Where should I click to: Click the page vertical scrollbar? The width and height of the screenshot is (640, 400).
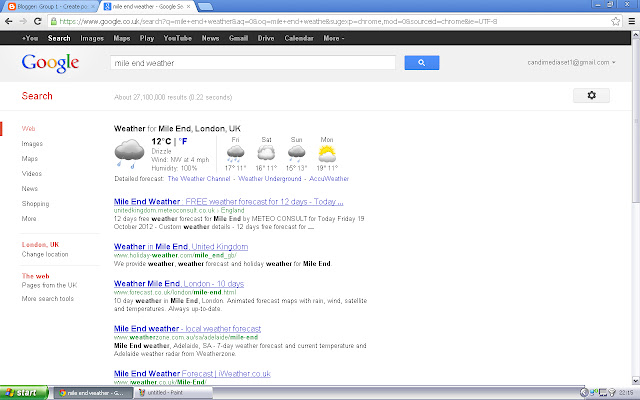point(636,120)
